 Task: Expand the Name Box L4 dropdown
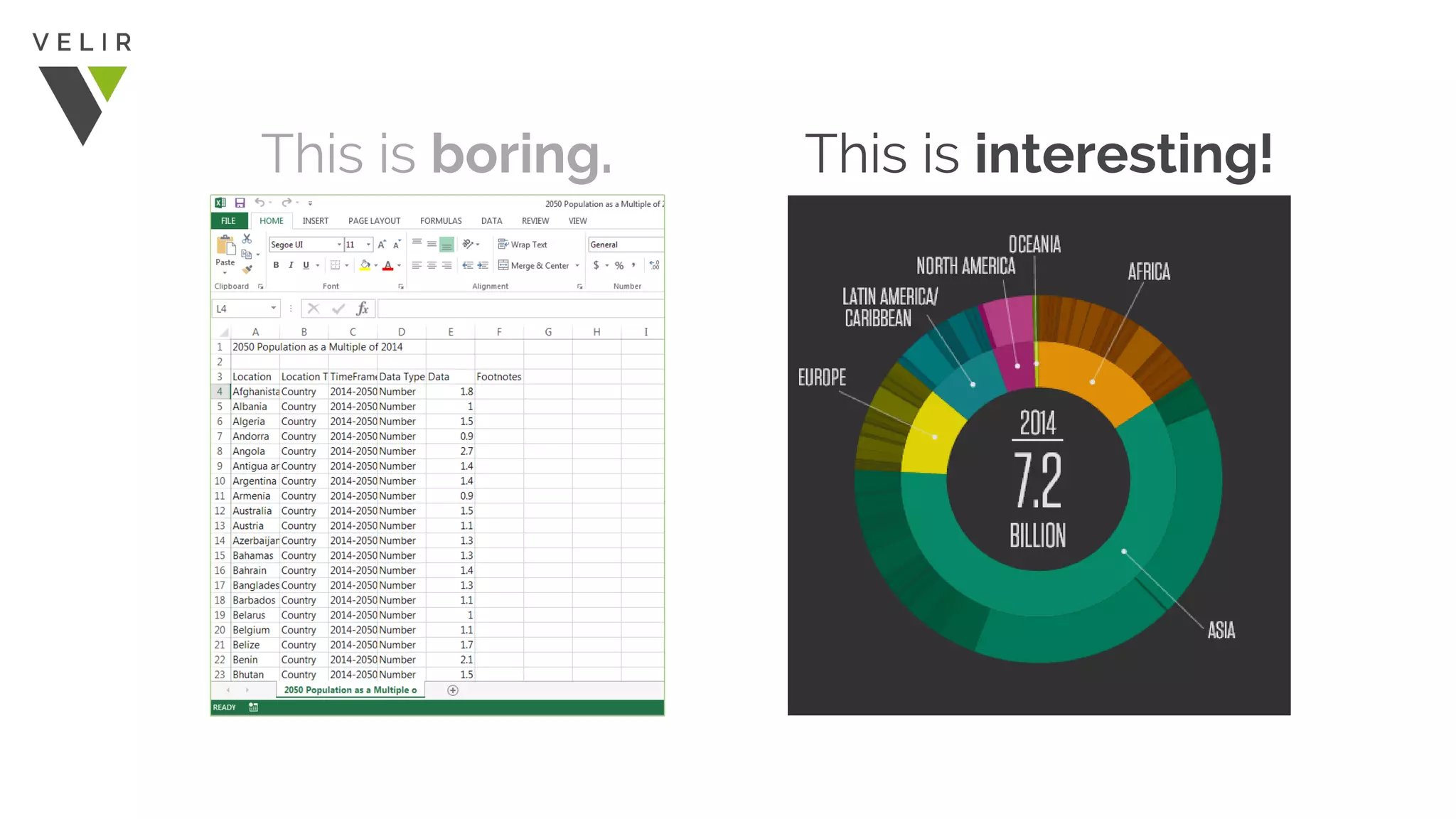[x=273, y=309]
